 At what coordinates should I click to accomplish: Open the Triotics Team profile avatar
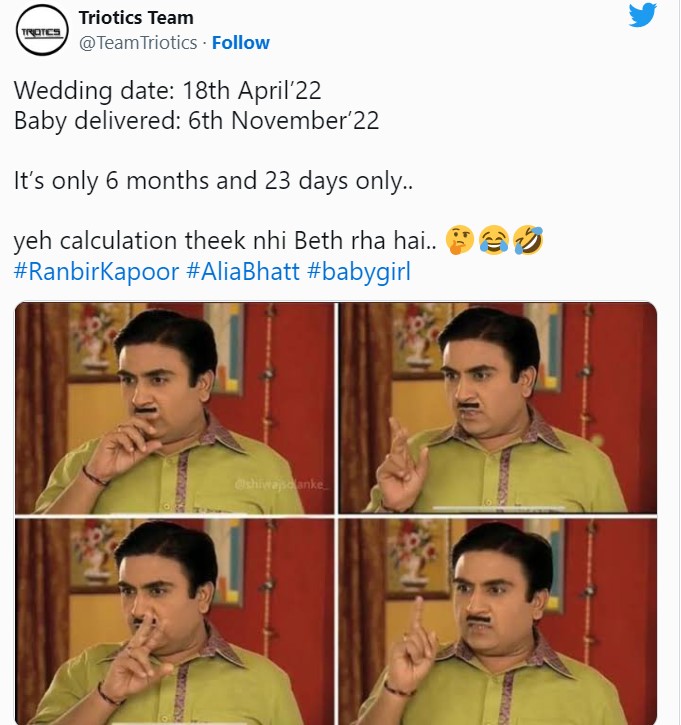coord(40,31)
